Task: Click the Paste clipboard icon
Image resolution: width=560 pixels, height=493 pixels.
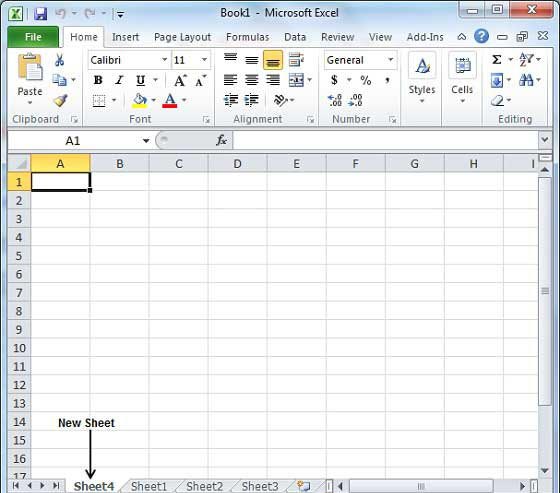Action: point(30,68)
